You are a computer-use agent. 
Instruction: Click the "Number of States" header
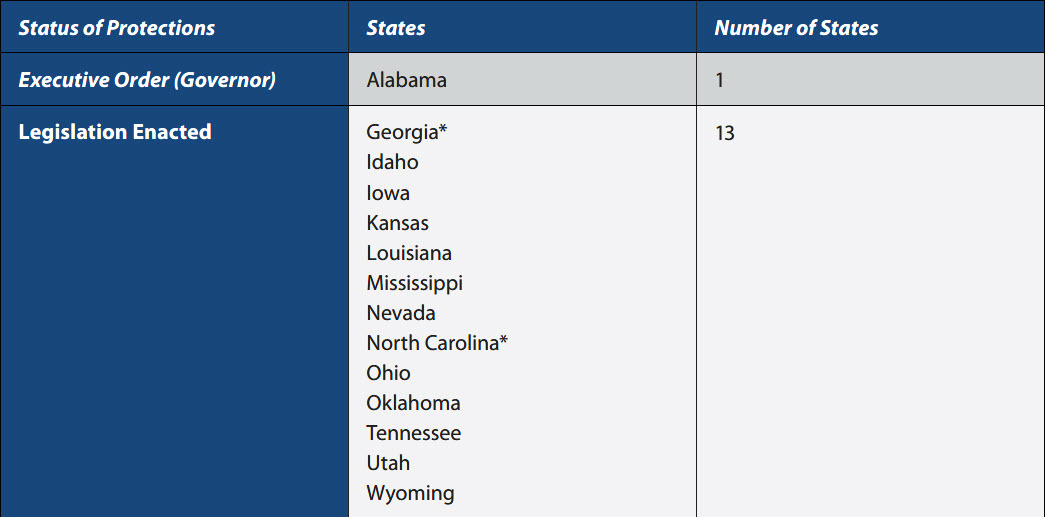[x=796, y=28]
